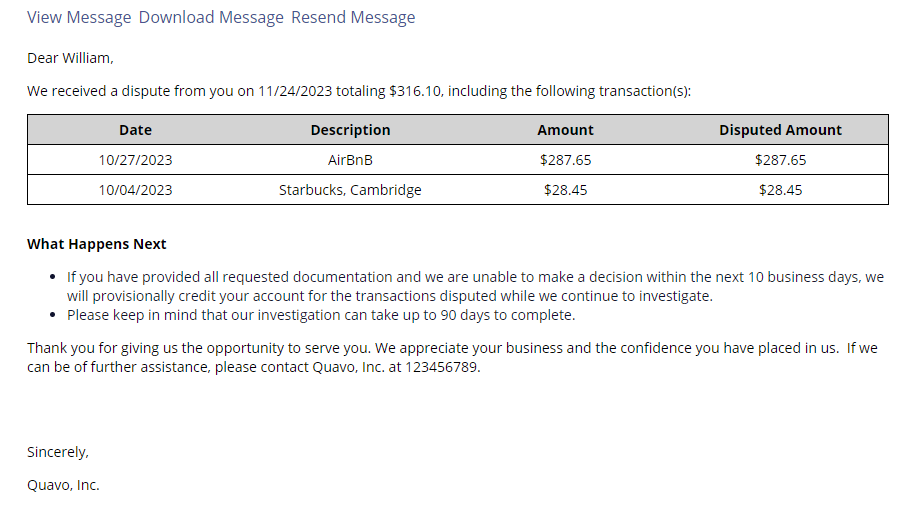The height and width of the screenshot is (509, 910).
Task: Click the What Happens Next heading
Action: pos(96,244)
